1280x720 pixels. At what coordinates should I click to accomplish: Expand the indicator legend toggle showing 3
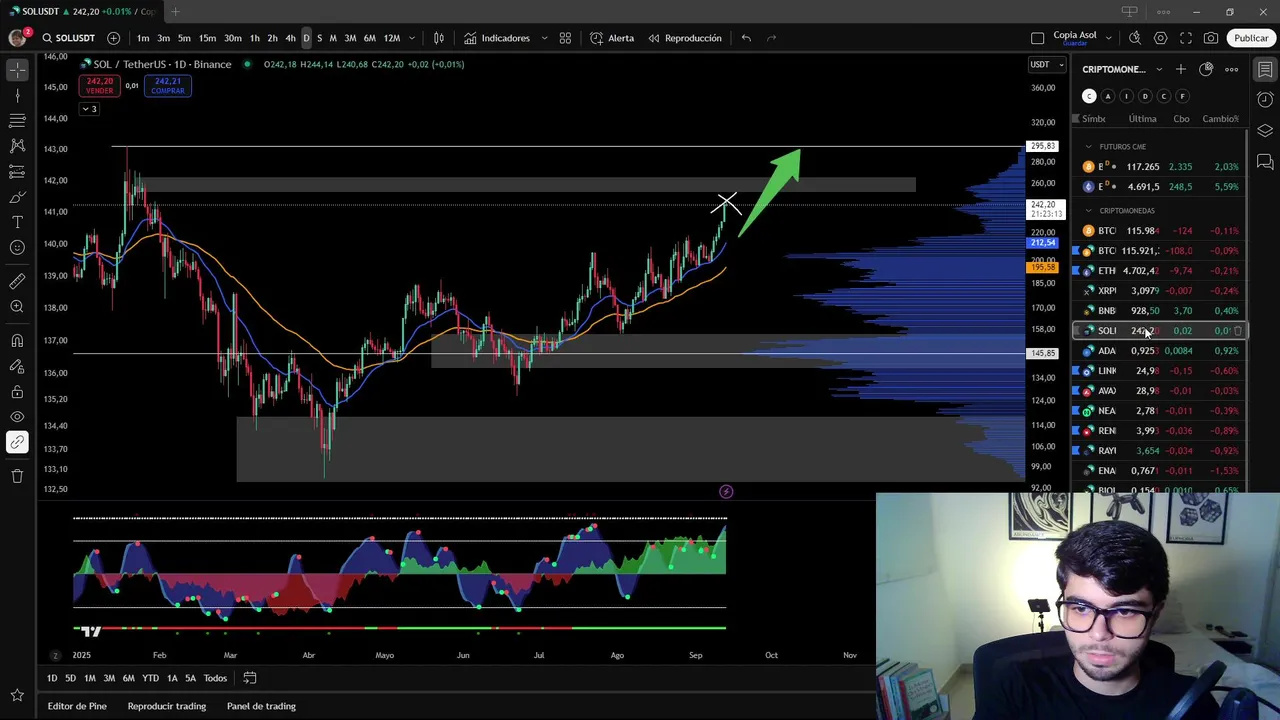click(89, 109)
